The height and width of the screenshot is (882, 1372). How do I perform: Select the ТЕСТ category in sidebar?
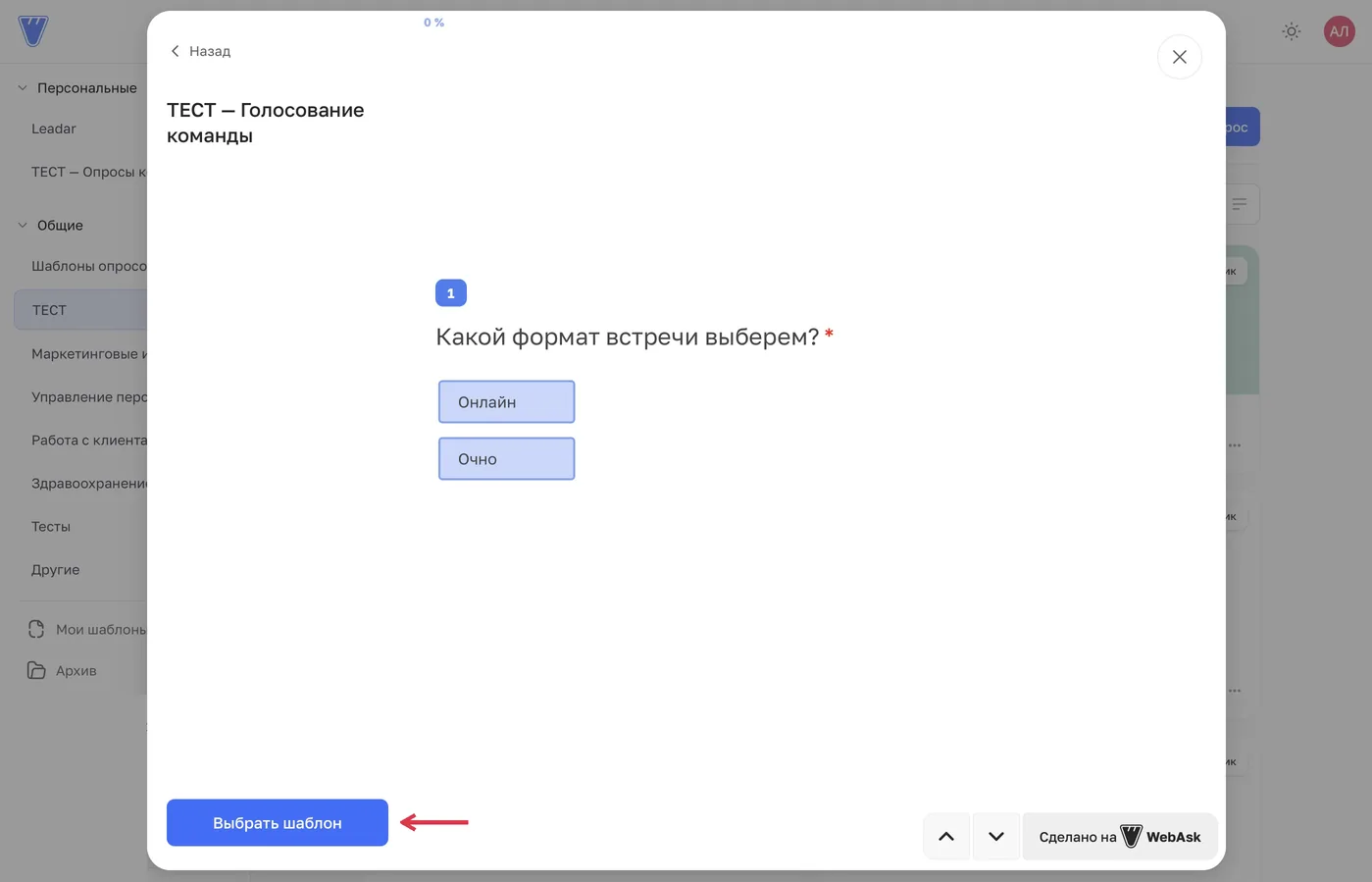pyautogui.click(x=80, y=310)
